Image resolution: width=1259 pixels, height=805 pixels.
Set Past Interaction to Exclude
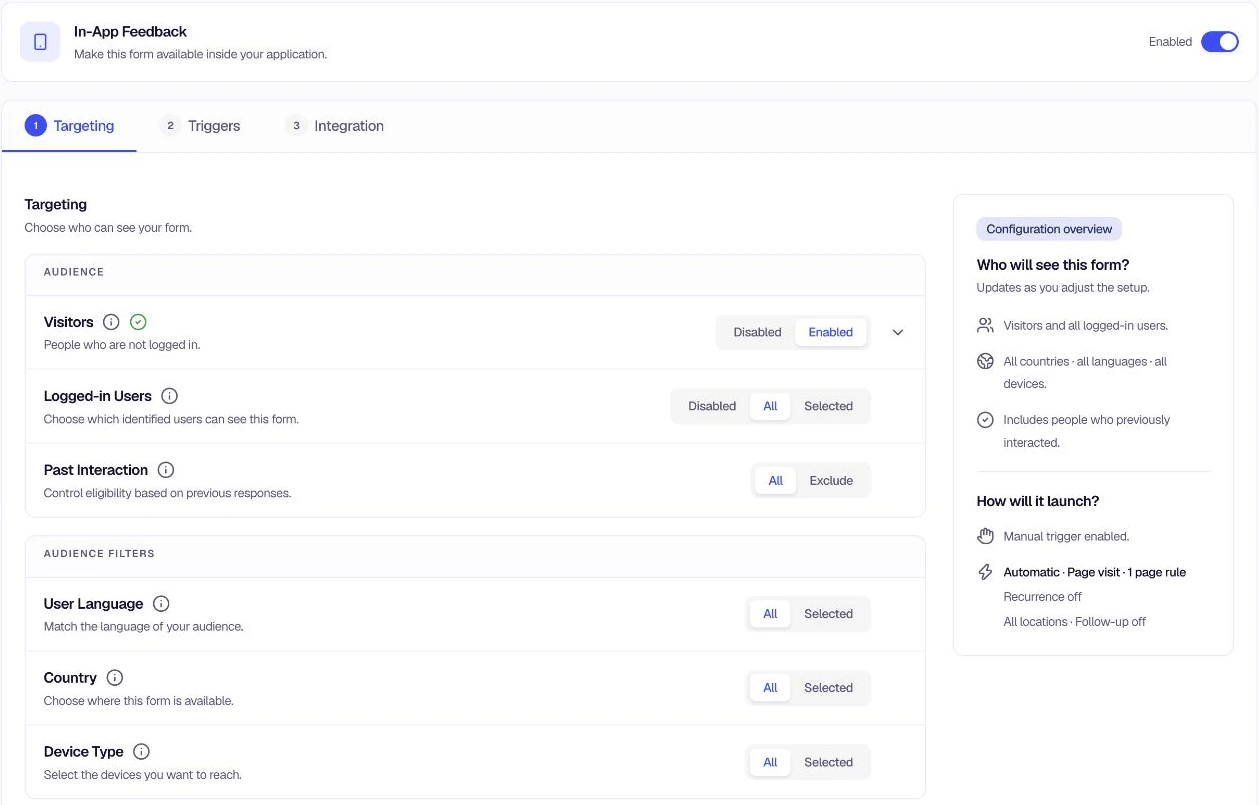click(831, 480)
